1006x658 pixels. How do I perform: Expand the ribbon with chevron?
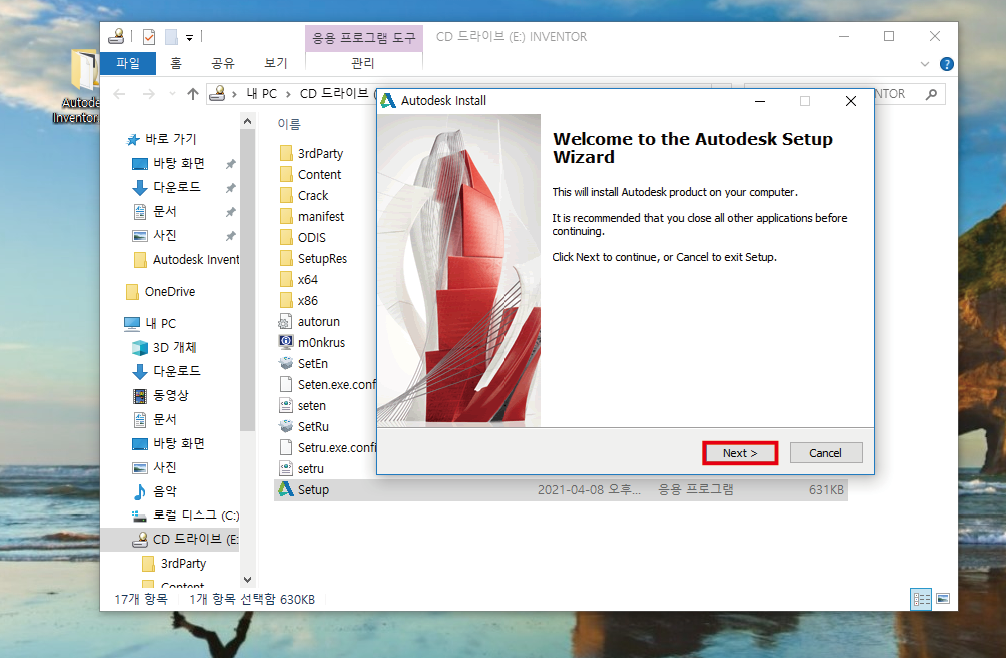click(925, 64)
